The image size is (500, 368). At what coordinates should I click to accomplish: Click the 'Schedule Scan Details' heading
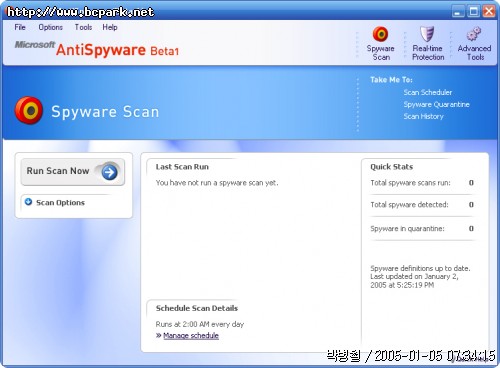(197, 308)
